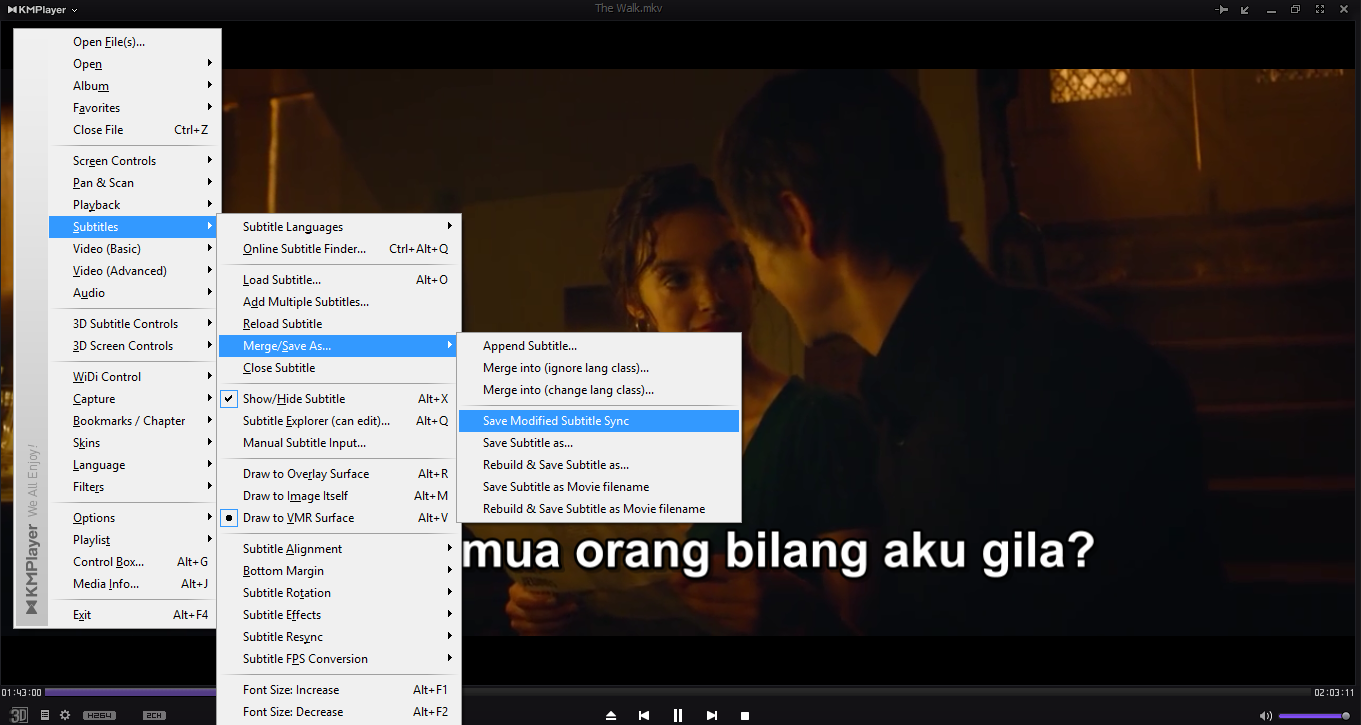
Task: Select Save Subtitle as Movie filename
Action: point(599,487)
